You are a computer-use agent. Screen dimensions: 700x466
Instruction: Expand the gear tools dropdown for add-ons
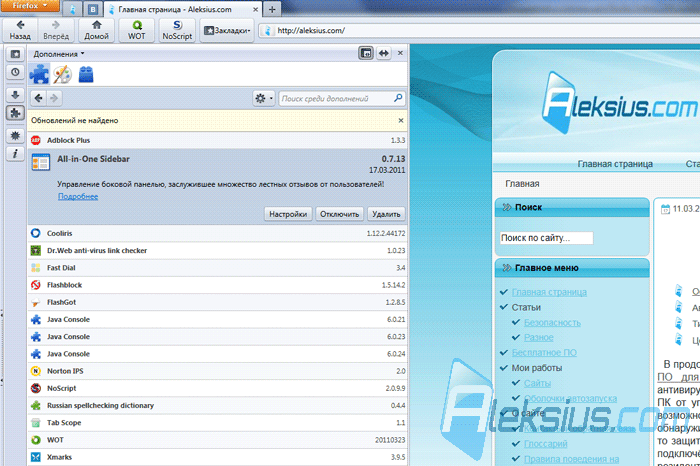[263, 98]
